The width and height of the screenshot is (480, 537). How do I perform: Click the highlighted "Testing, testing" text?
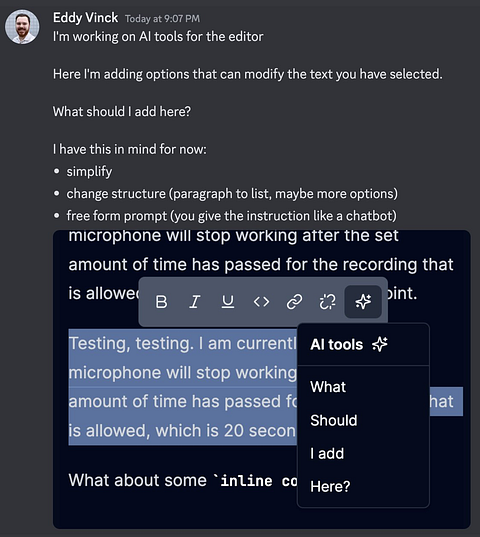click(130, 343)
